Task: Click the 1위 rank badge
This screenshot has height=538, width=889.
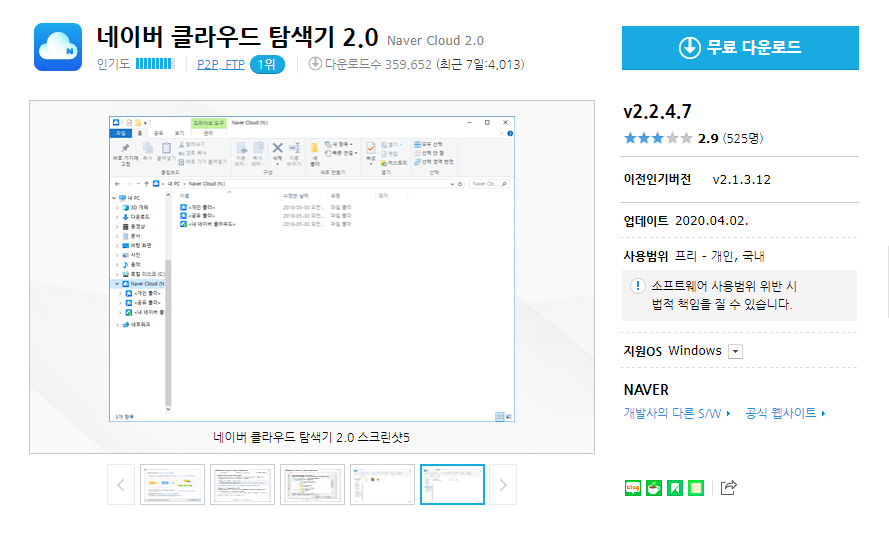Action: click(267, 64)
